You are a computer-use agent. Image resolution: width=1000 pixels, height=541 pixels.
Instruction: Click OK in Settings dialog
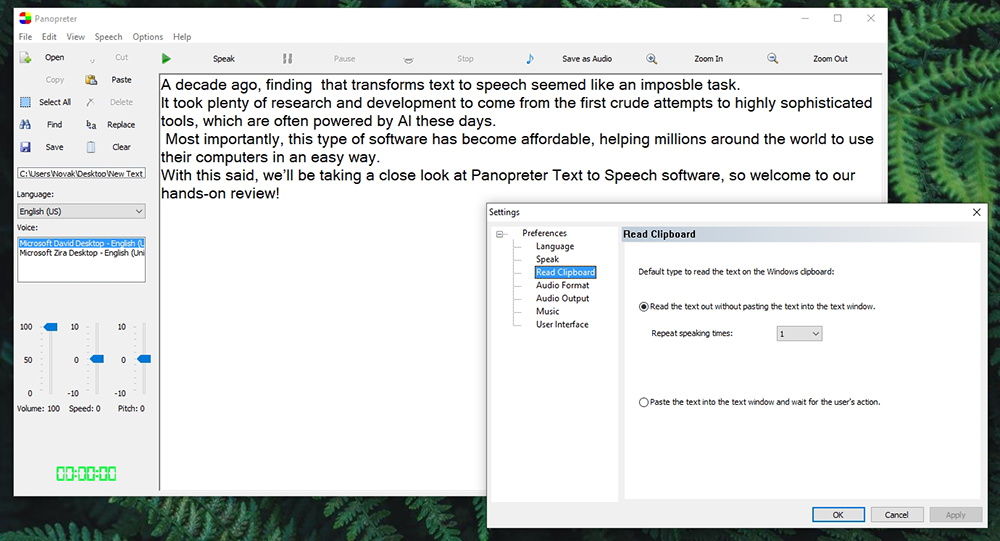(x=838, y=515)
